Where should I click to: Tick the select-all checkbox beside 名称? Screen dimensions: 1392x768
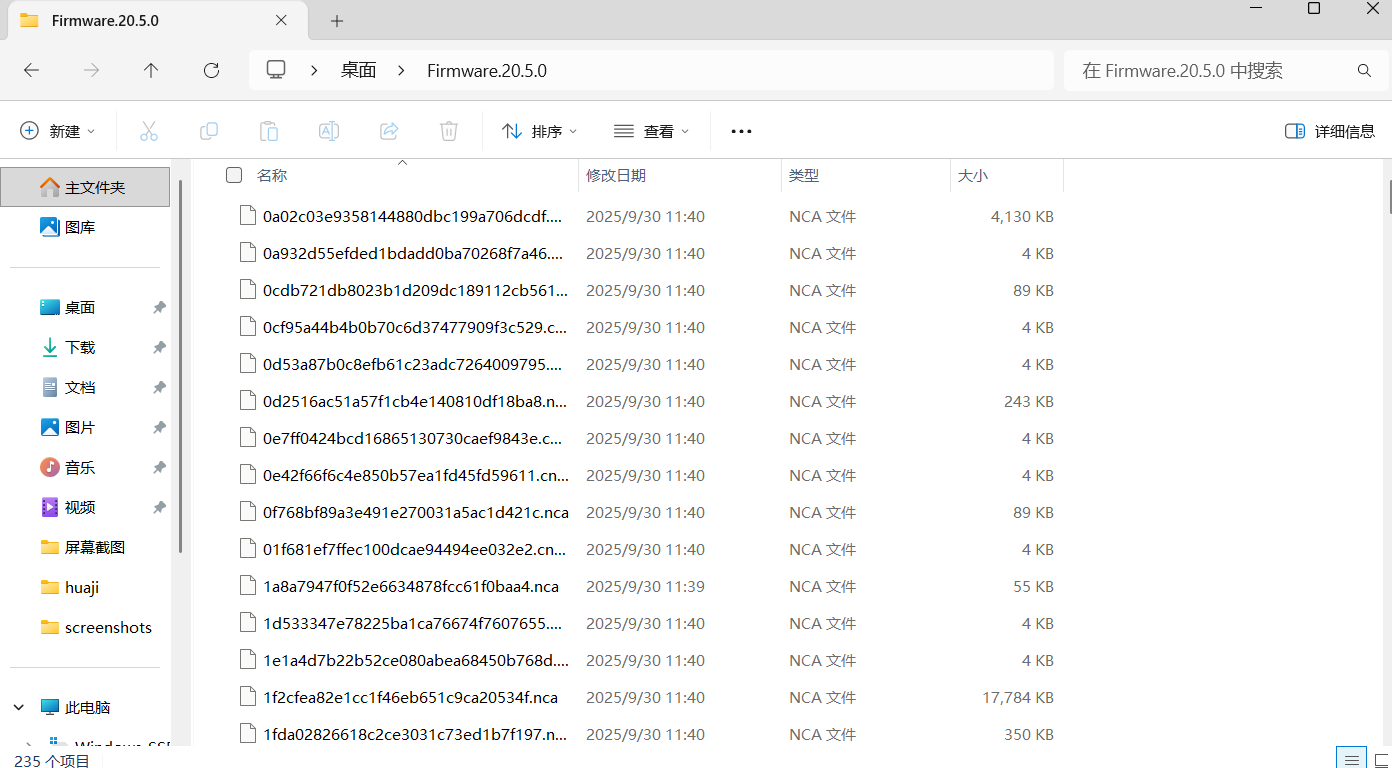click(234, 175)
